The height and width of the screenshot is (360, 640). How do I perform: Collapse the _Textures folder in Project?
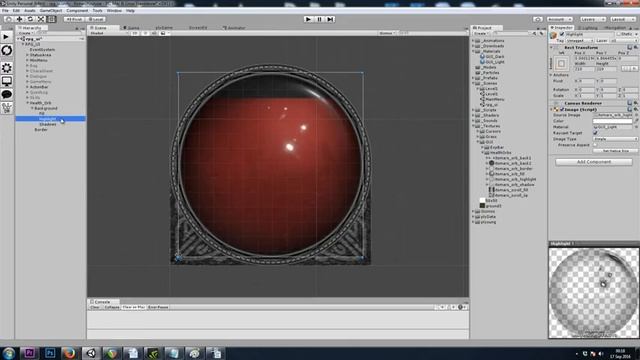pyautogui.click(x=473, y=126)
